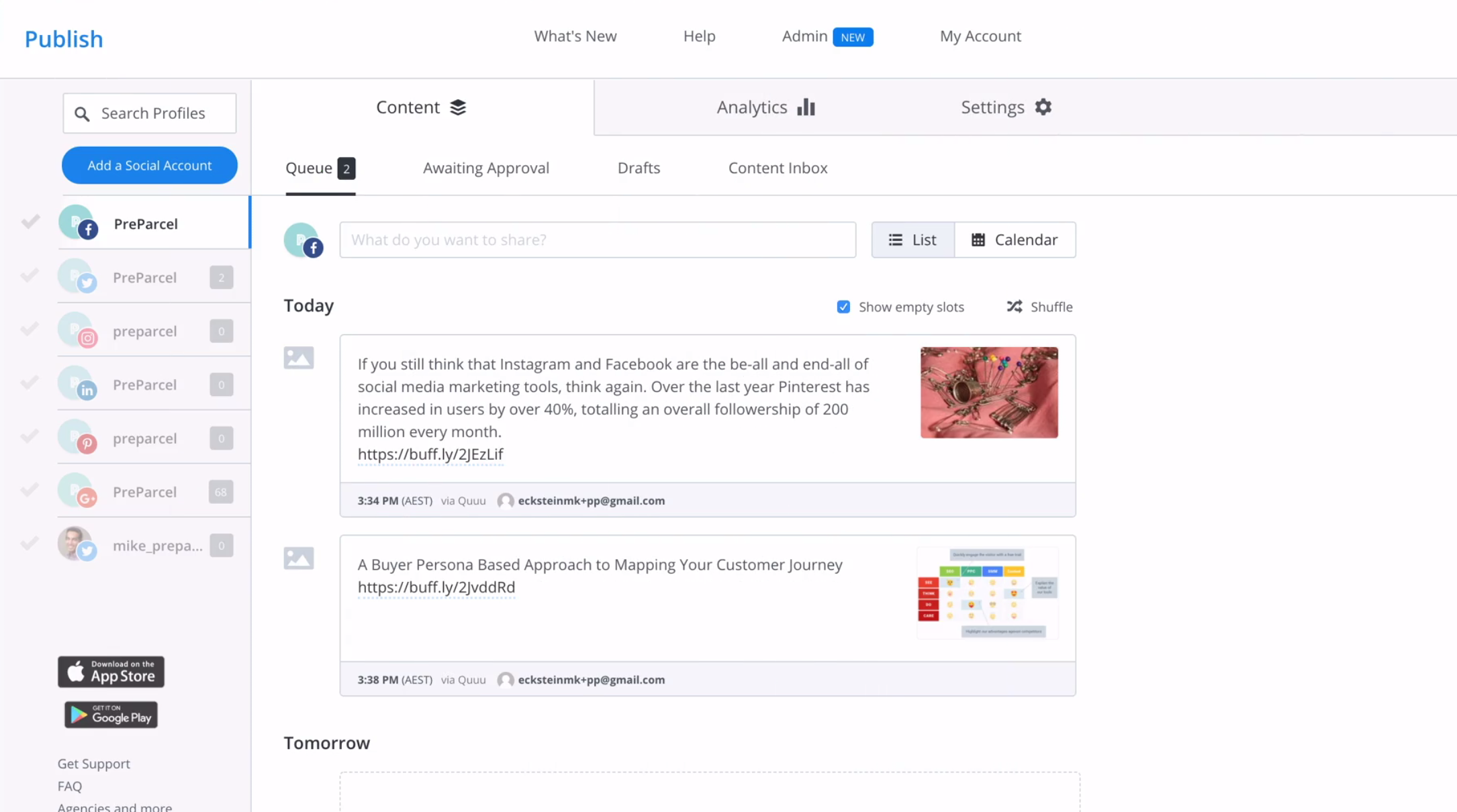Select the mike_prepa... Twitter profile
This screenshot has width=1457, height=812.
pos(154,545)
